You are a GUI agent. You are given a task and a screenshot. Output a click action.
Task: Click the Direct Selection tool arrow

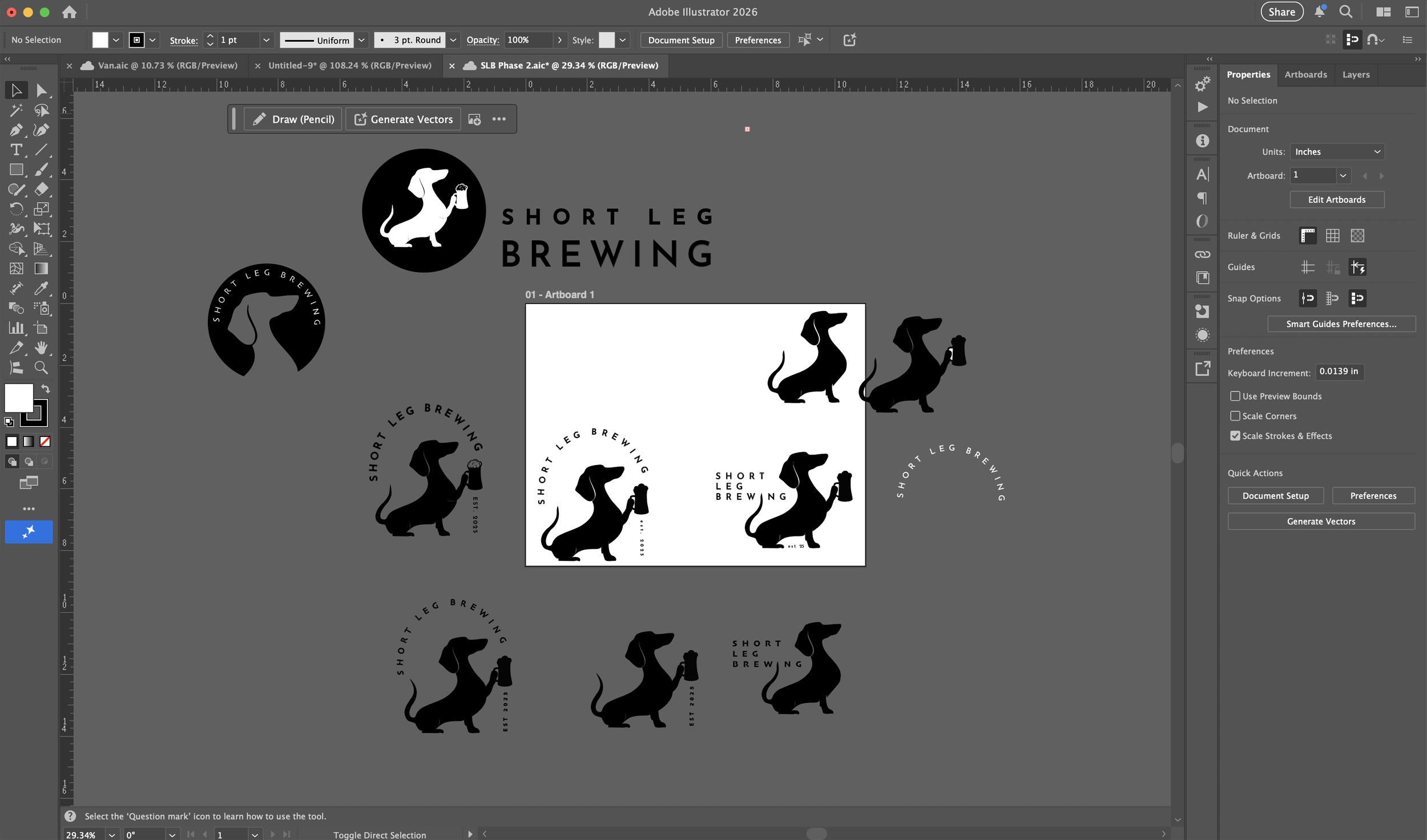41,90
